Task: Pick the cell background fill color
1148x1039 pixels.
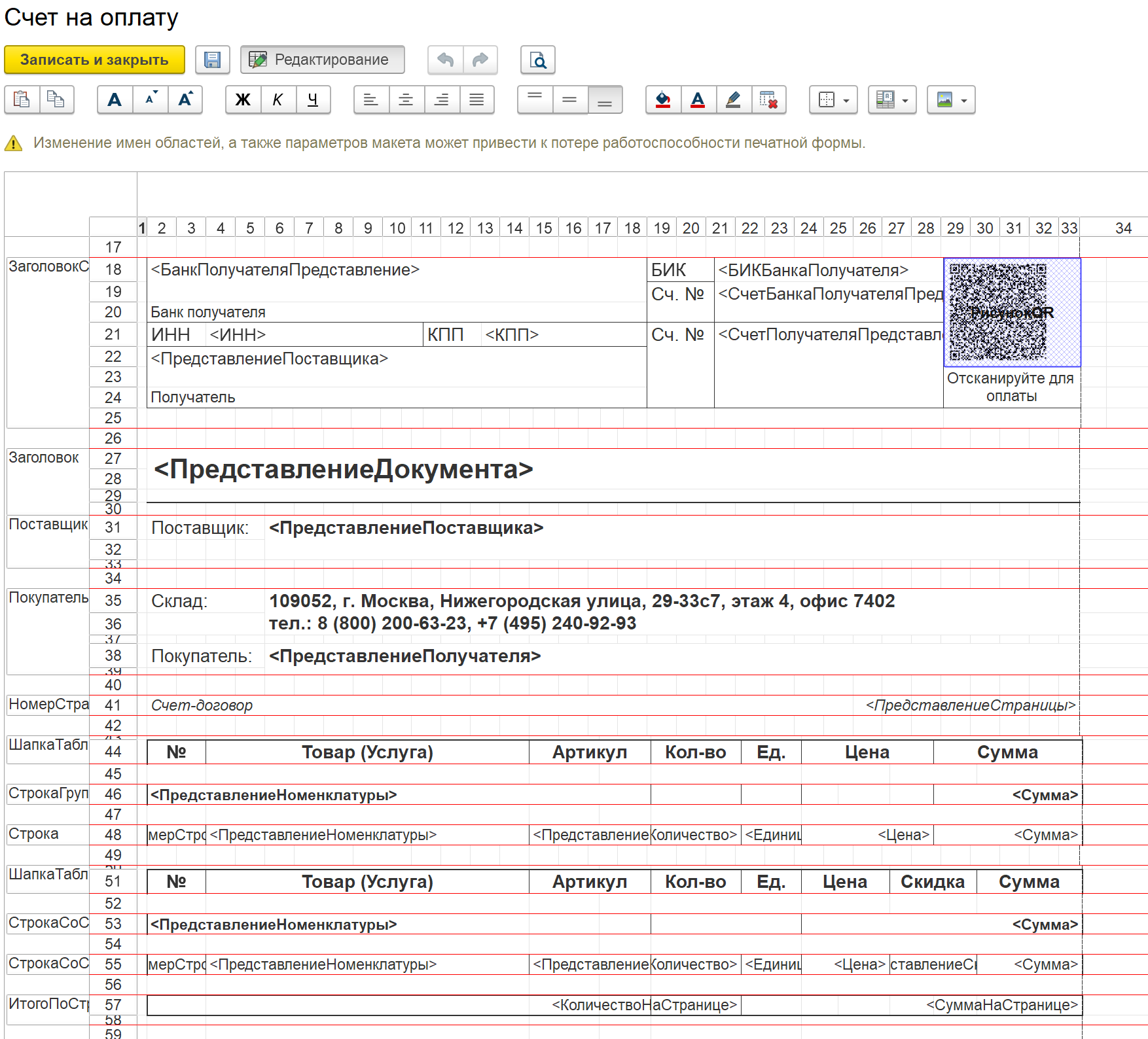Action: [663, 100]
